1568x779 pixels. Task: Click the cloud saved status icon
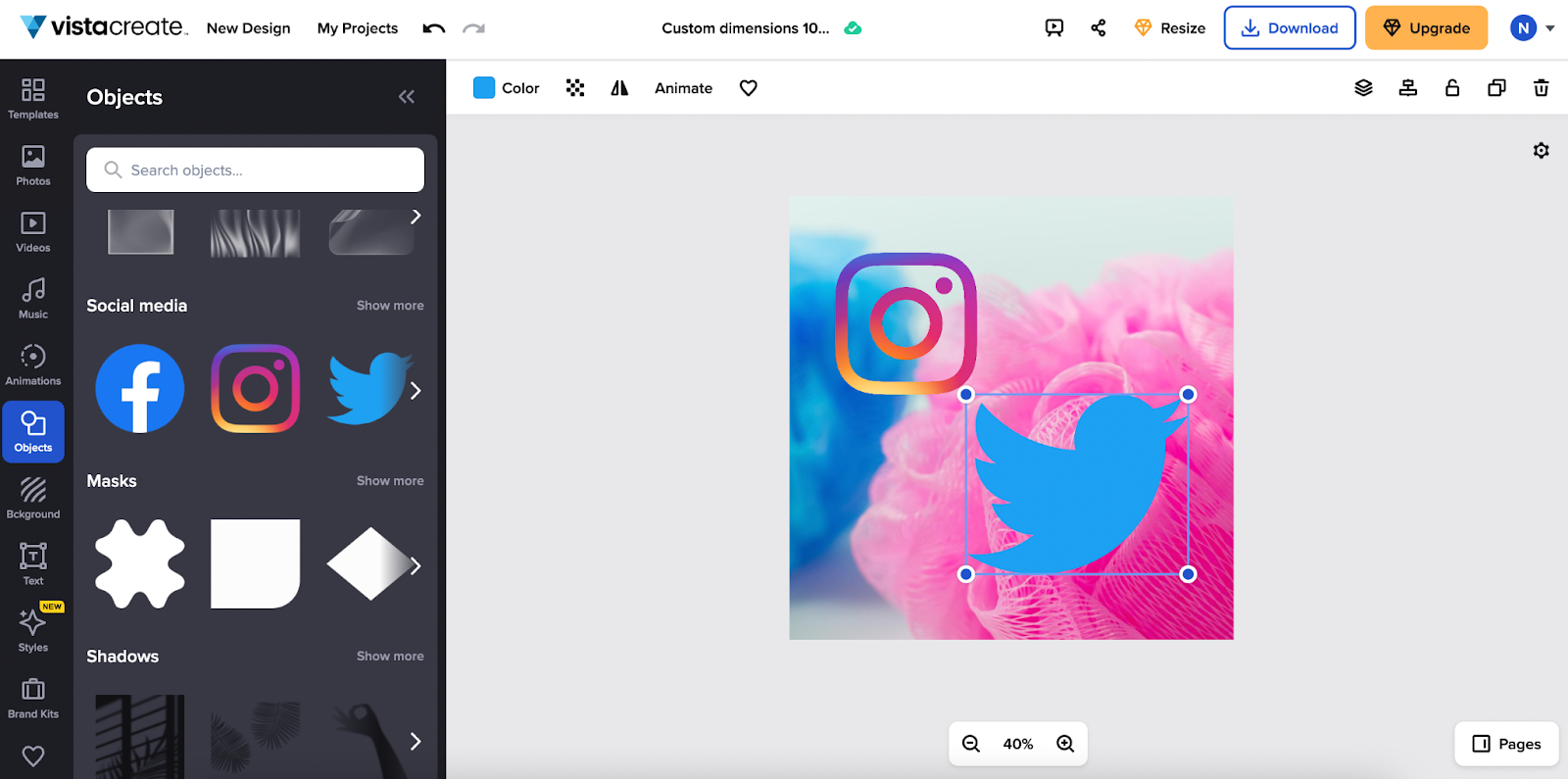click(x=853, y=28)
